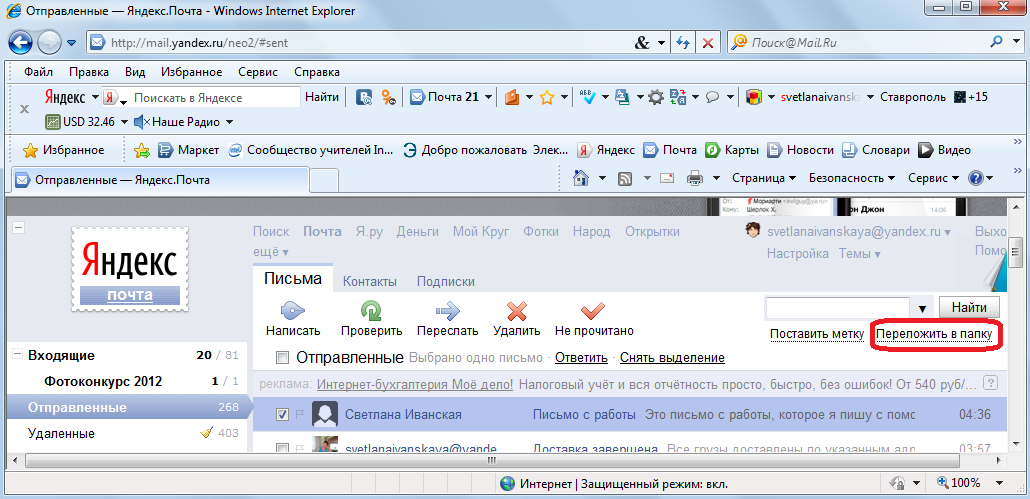Image resolution: width=1030 pixels, height=499 pixels.
Task: Click the blue Help question mark icon
Action: coord(975,178)
